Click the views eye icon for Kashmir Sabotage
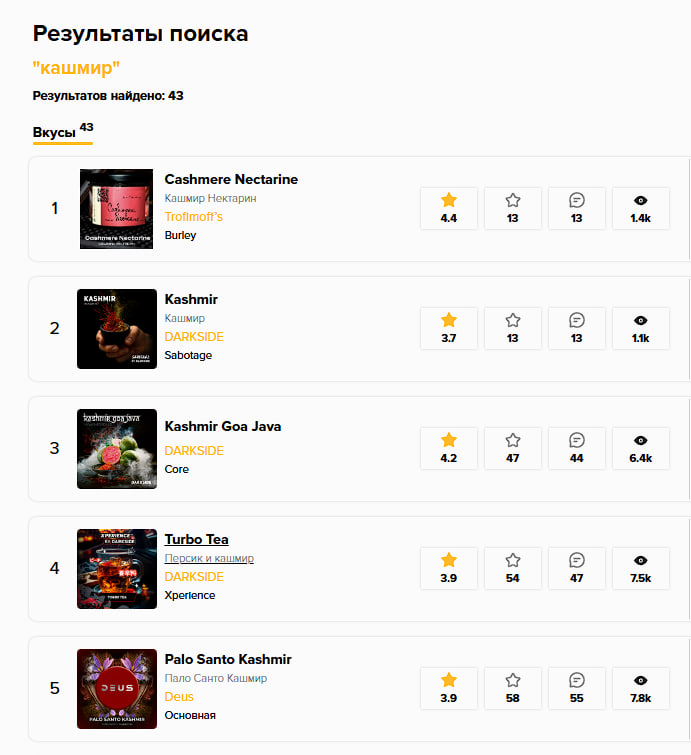This screenshot has width=691, height=755. coord(641,320)
